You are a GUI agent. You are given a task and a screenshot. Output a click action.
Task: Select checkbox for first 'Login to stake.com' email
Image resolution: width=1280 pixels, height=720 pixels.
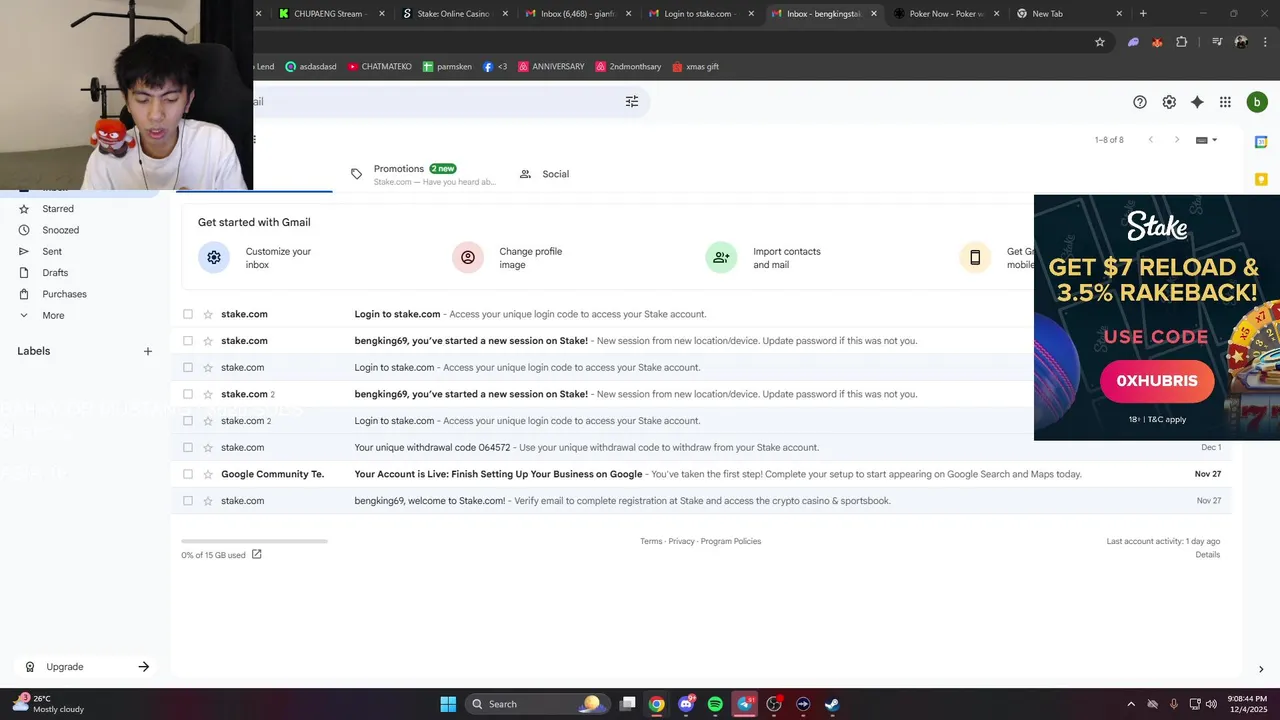188,314
